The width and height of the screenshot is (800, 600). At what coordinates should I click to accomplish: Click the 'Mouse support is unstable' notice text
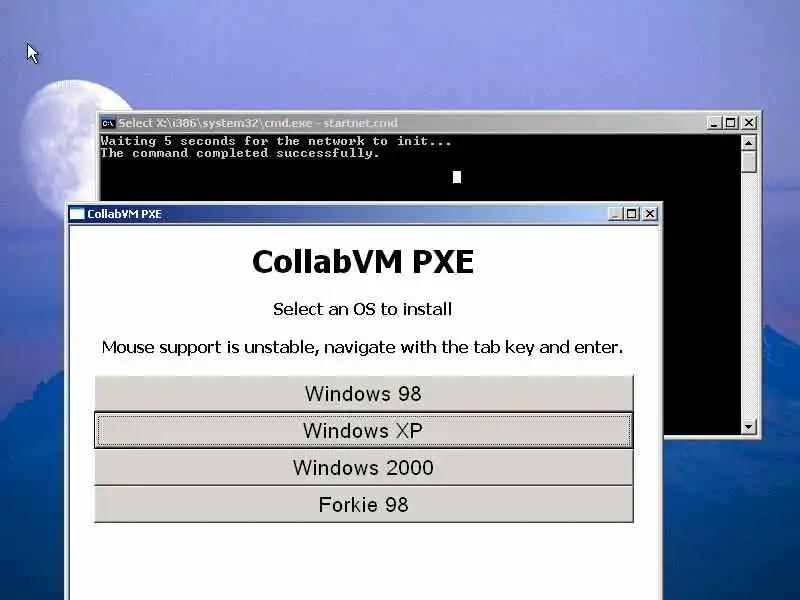pyautogui.click(x=363, y=347)
